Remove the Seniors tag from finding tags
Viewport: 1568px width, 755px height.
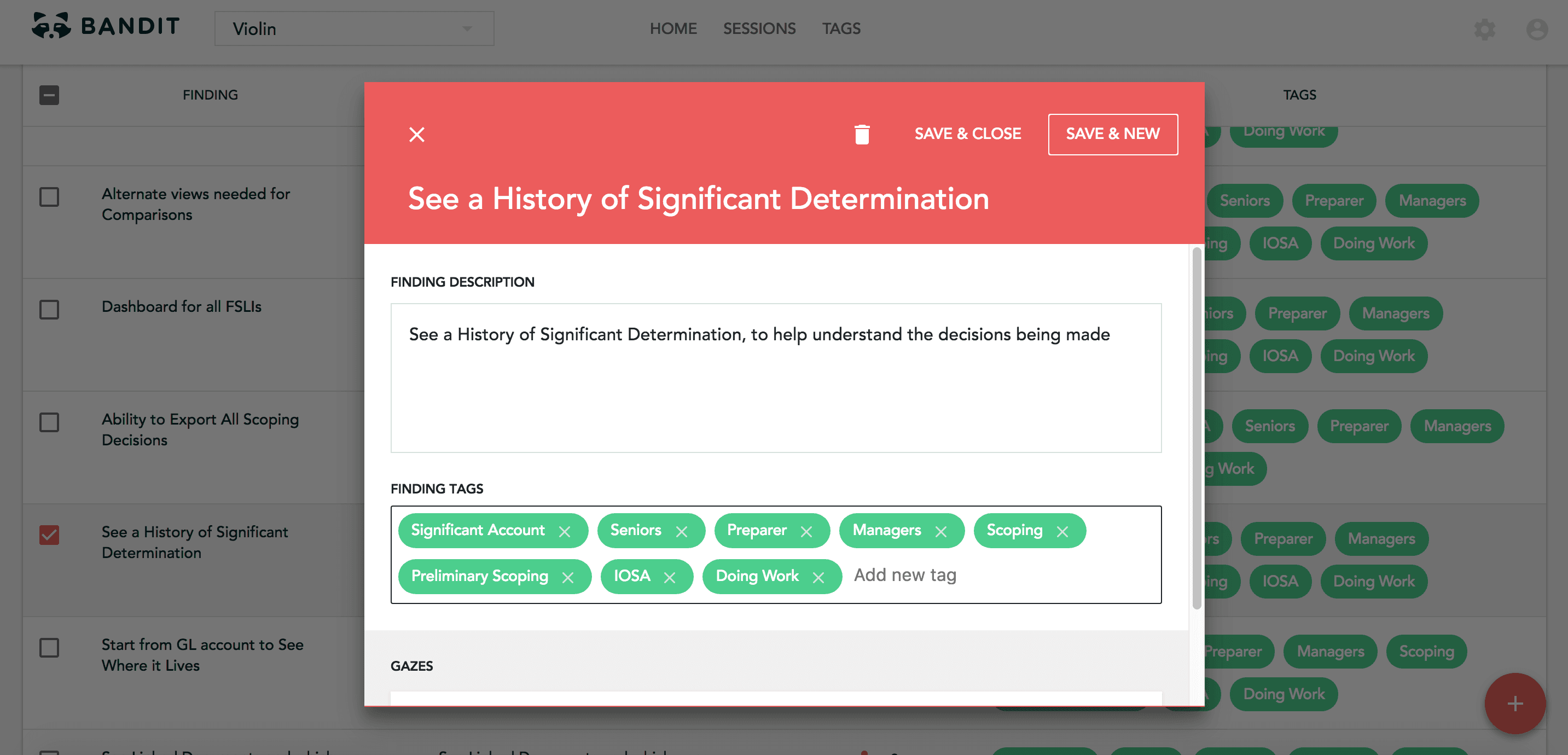click(682, 532)
